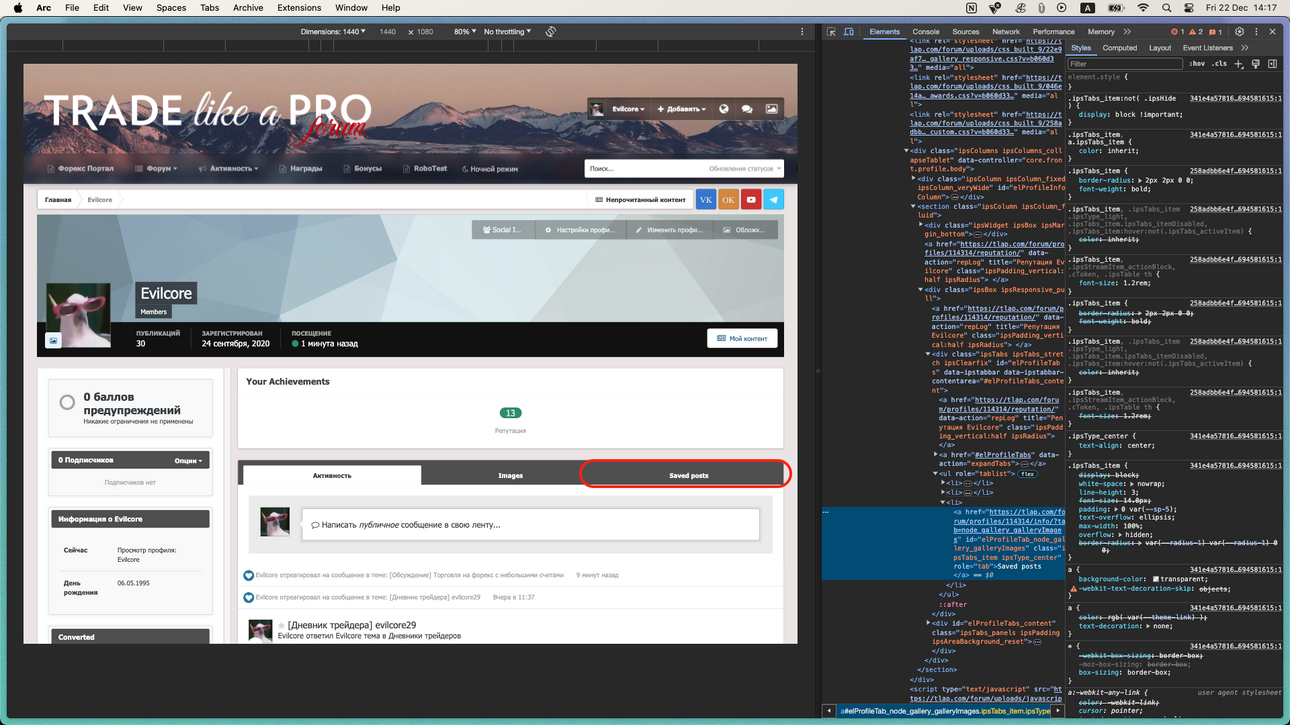The image size is (1290, 725).
Task: Open the Опции dropdown in followers box
Action: pyautogui.click(x=188, y=461)
